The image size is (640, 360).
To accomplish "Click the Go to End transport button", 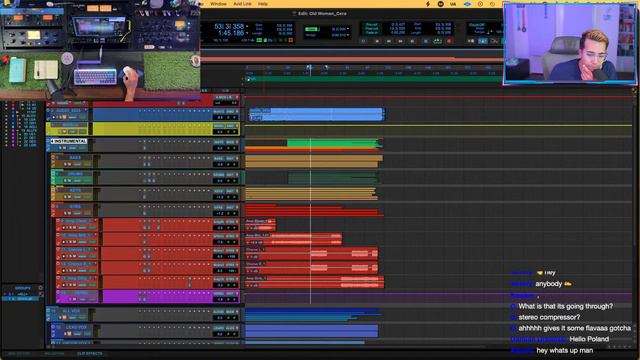I will pos(412,41).
